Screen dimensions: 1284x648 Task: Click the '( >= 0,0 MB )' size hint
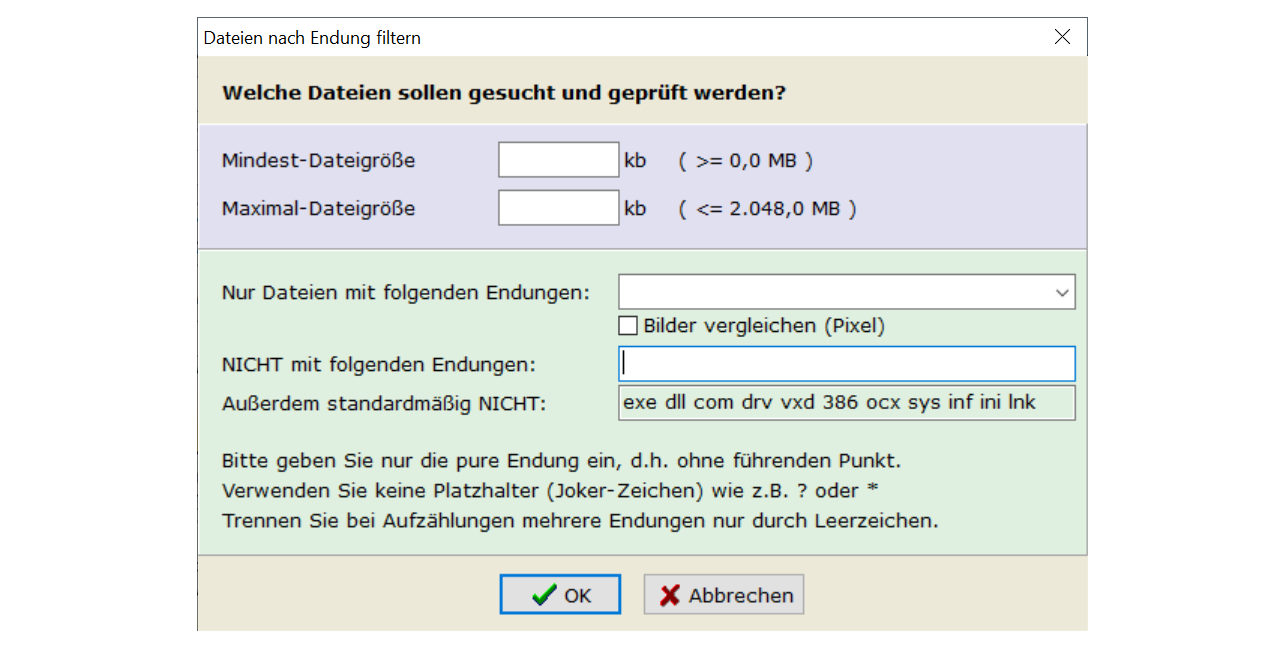point(745,160)
